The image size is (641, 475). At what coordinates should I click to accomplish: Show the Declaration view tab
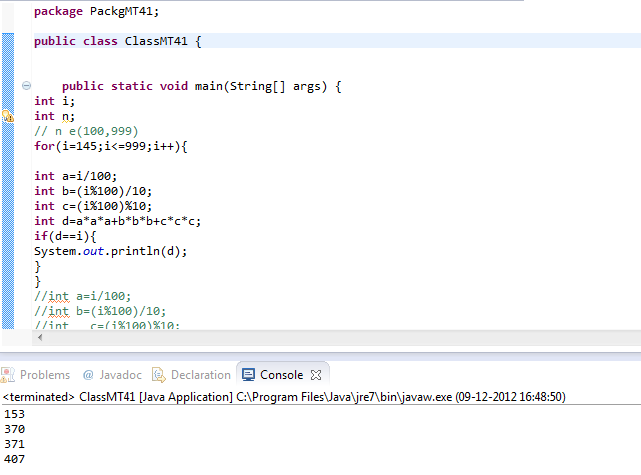[x=191, y=375]
